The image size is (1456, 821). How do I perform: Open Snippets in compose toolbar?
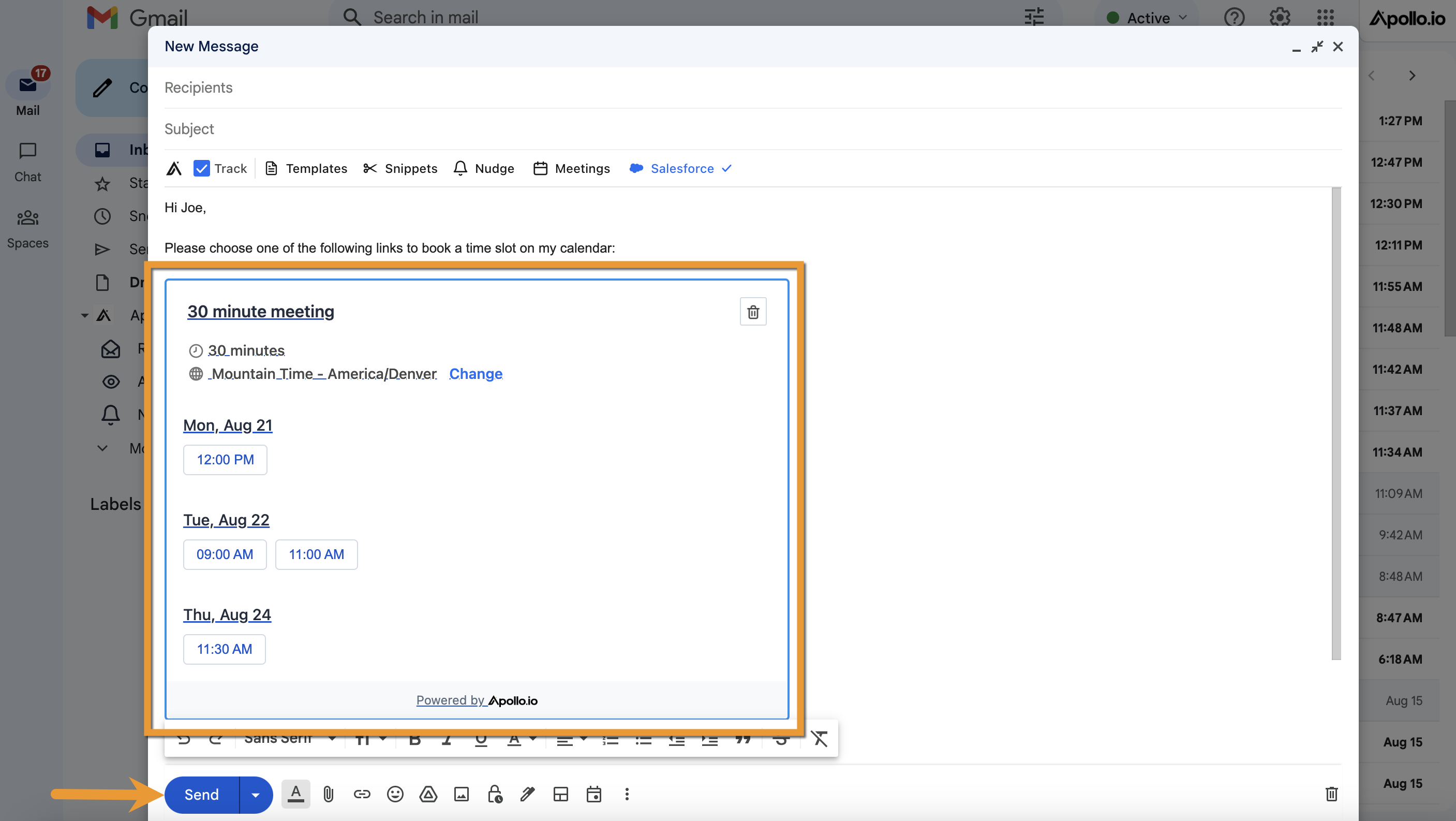(x=400, y=169)
